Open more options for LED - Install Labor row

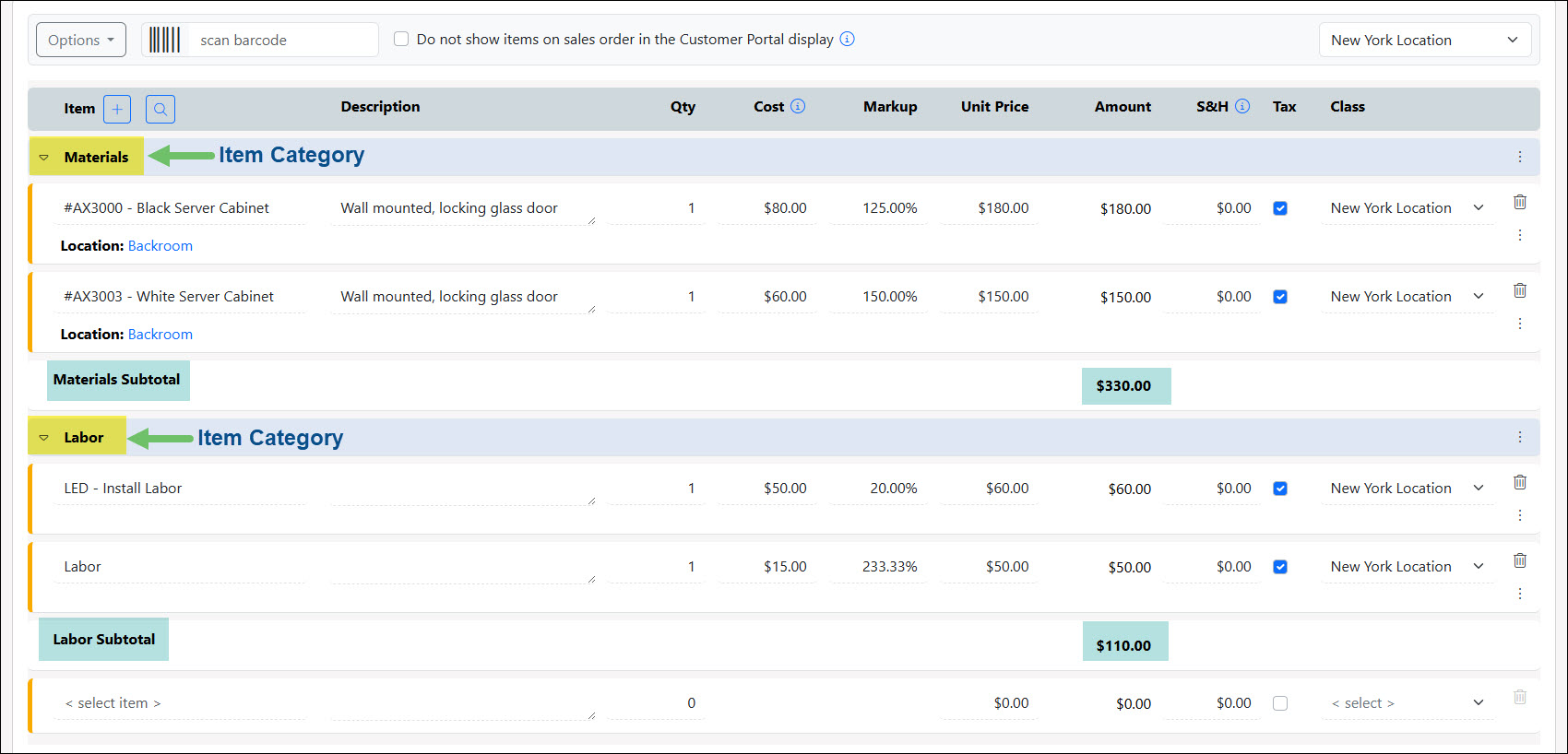(x=1520, y=515)
